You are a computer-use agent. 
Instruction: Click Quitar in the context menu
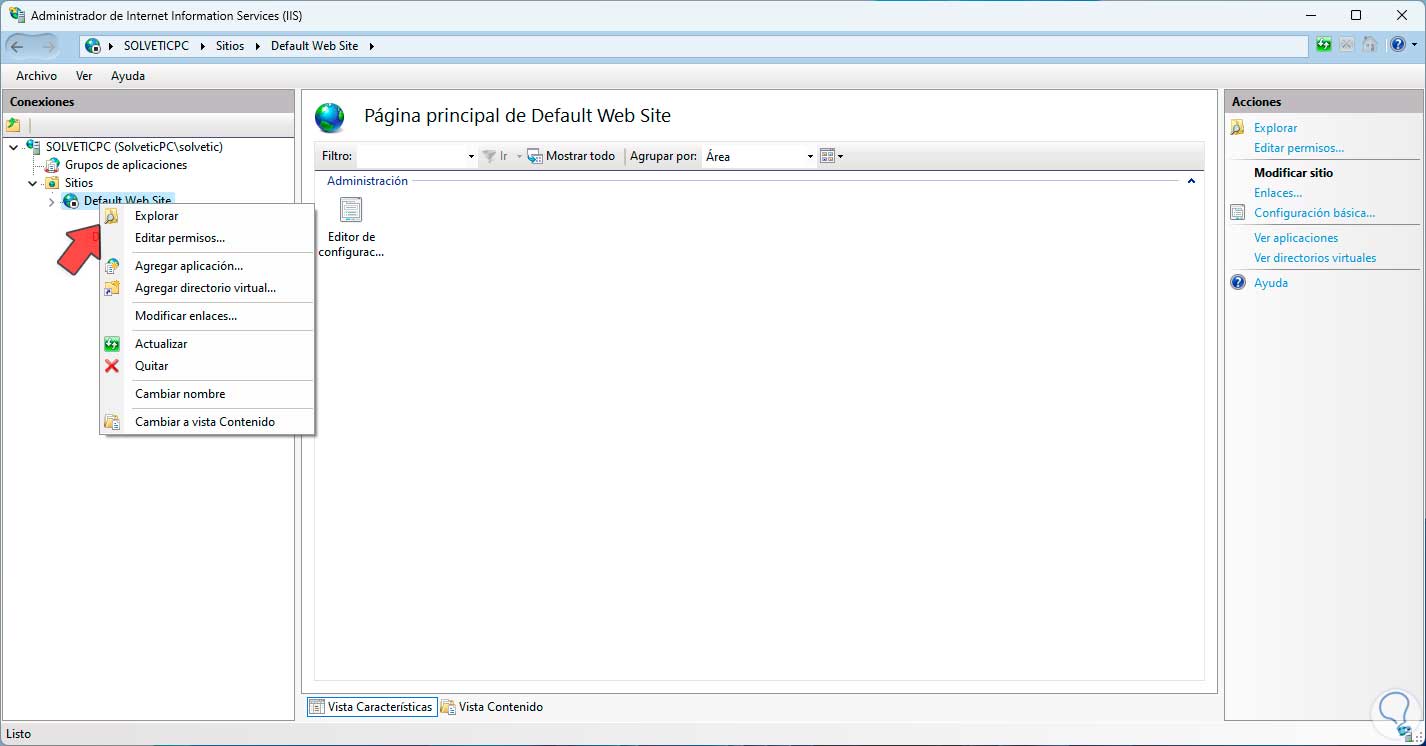coord(208,366)
